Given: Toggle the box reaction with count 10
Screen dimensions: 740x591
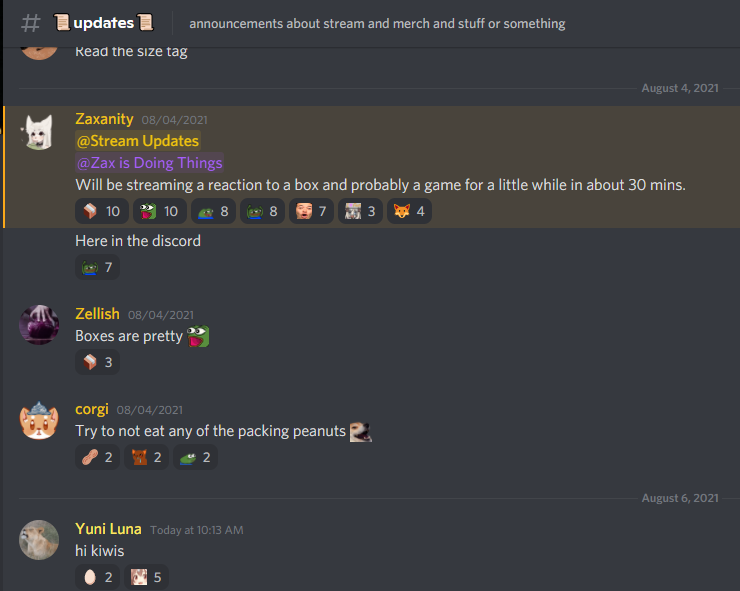Looking at the screenshot, I should pyautogui.click(x=101, y=211).
